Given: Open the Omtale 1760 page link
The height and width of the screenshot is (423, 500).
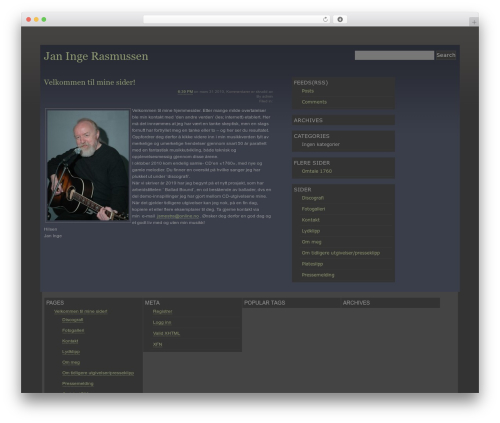Looking at the screenshot, I should (x=317, y=171).
